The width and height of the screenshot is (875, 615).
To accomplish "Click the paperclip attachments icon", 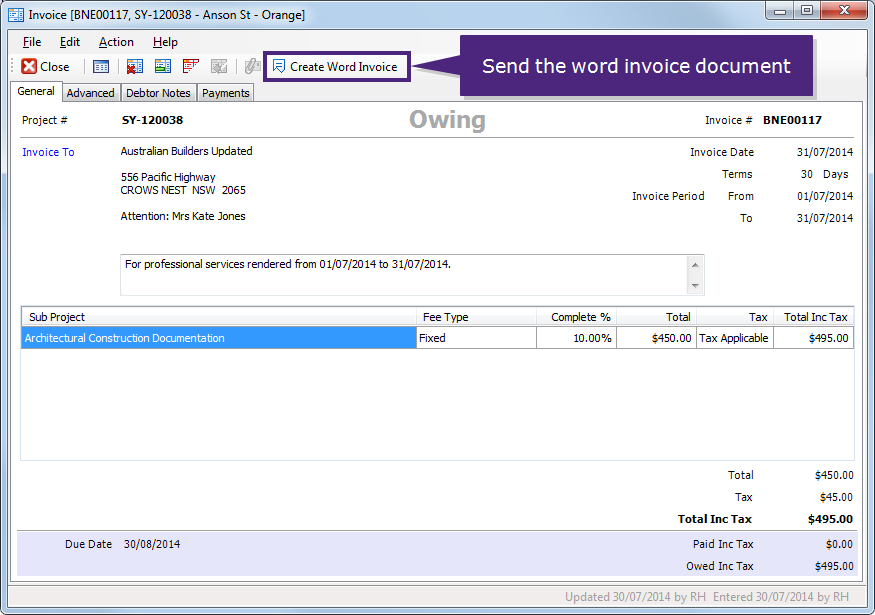I will pyautogui.click(x=250, y=66).
